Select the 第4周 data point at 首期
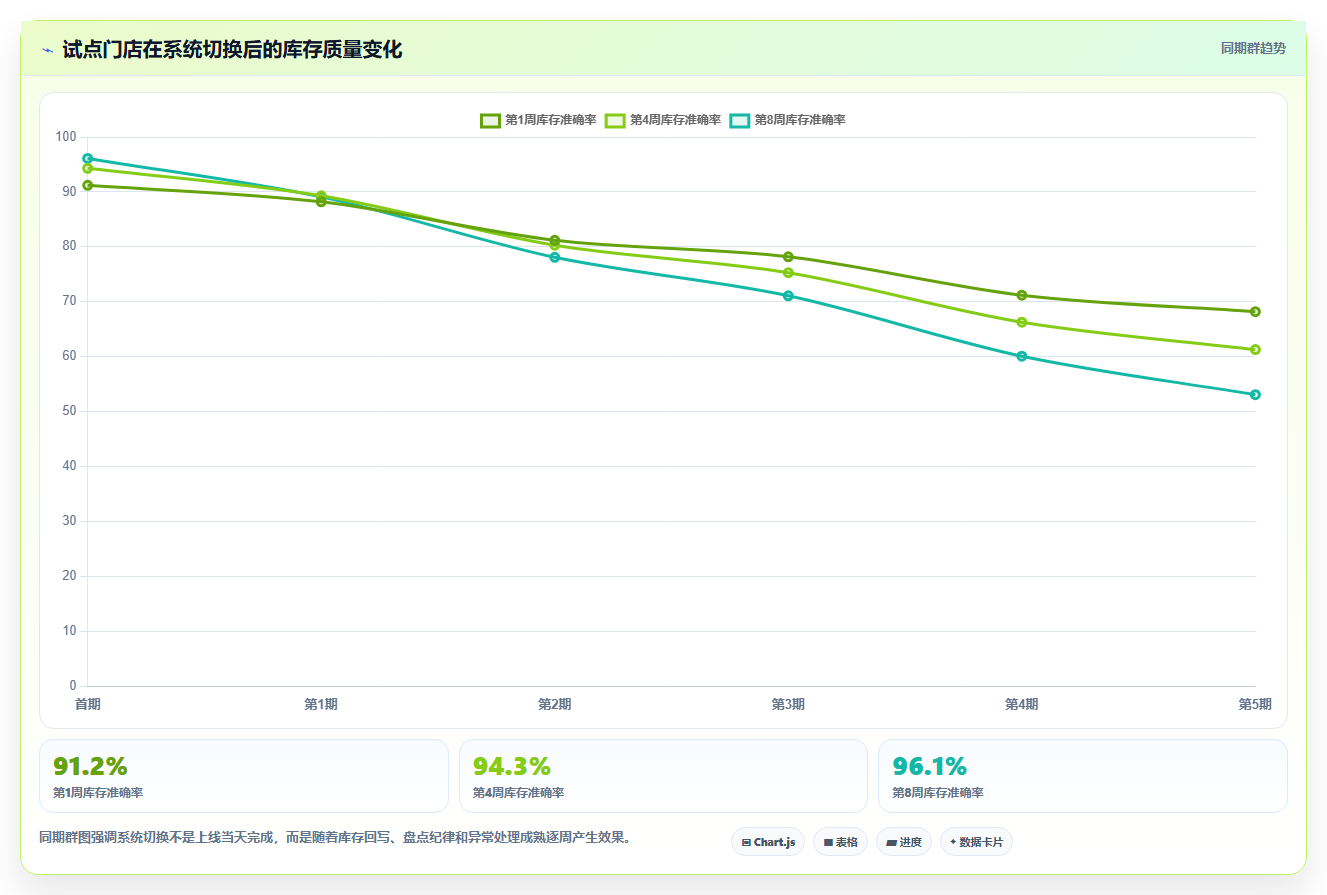 pyautogui.click(x=88, y=168)
